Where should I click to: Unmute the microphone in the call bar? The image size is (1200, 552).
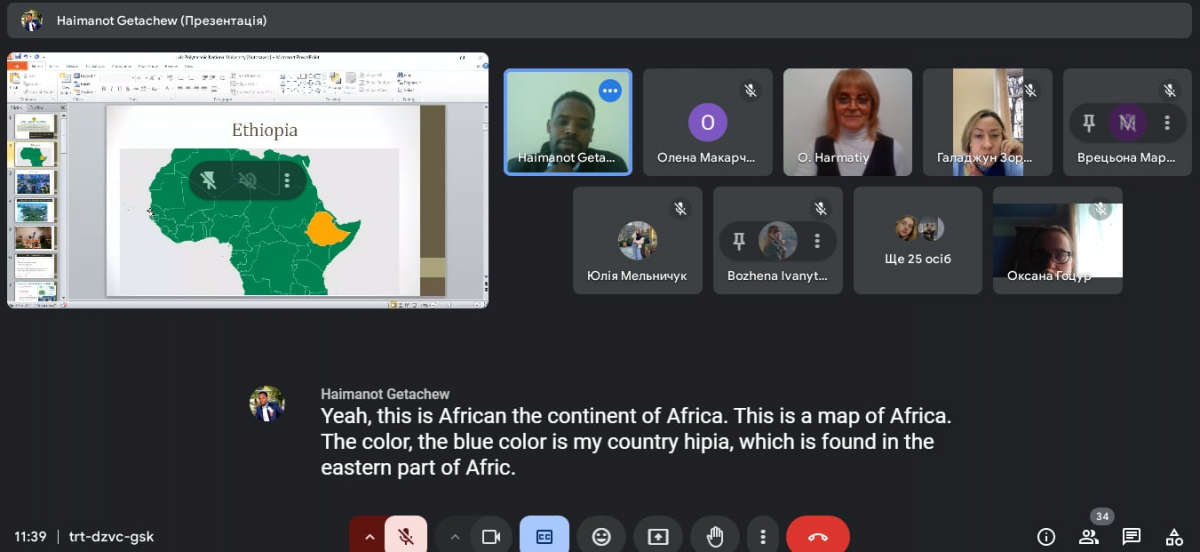[406, 537]
